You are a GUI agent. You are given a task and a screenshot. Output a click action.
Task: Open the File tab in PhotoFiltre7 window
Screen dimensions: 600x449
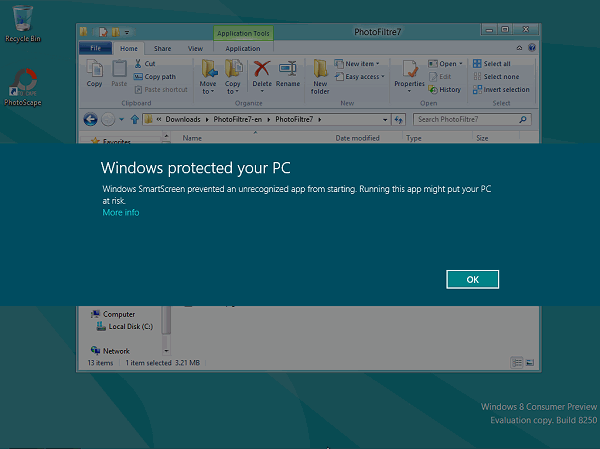(x=96, y=48)
